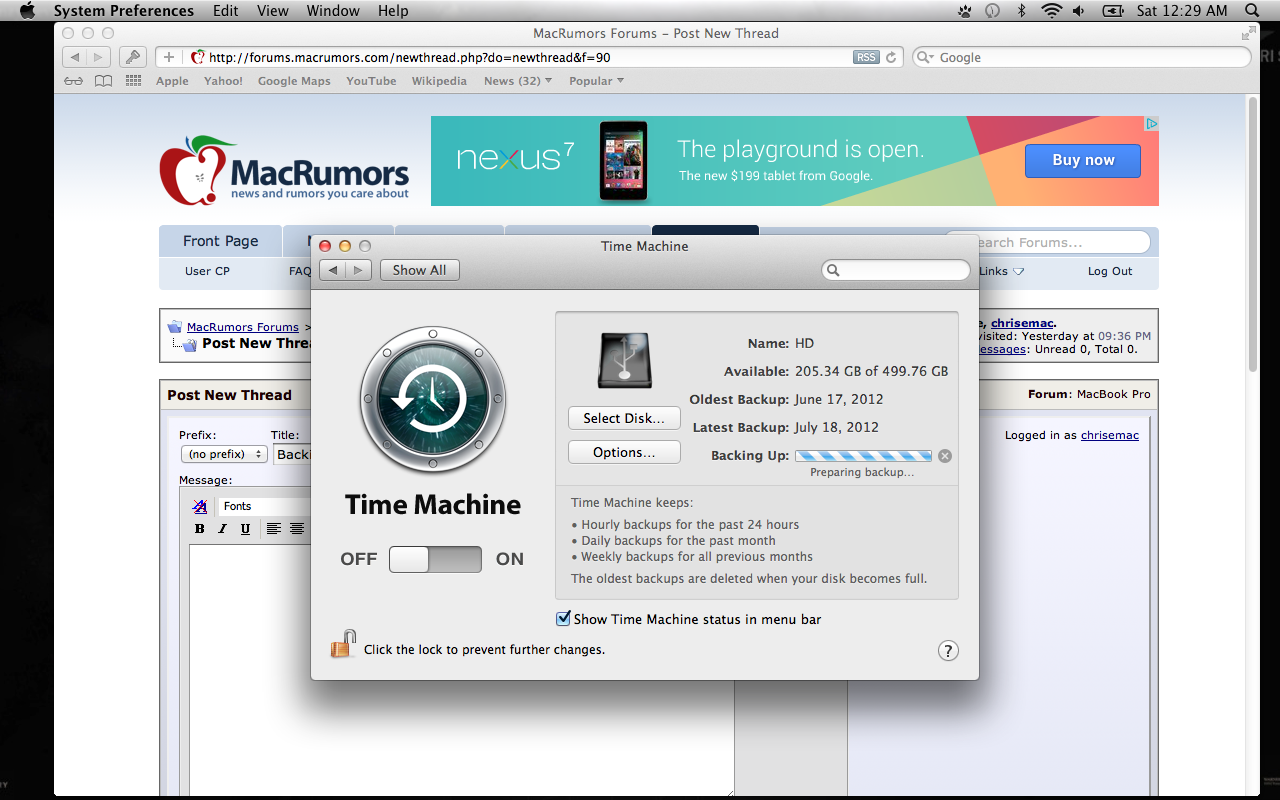Open Spotlight search in menu bar
This screenshot has width=1280, height=800.
point(1253,11)
